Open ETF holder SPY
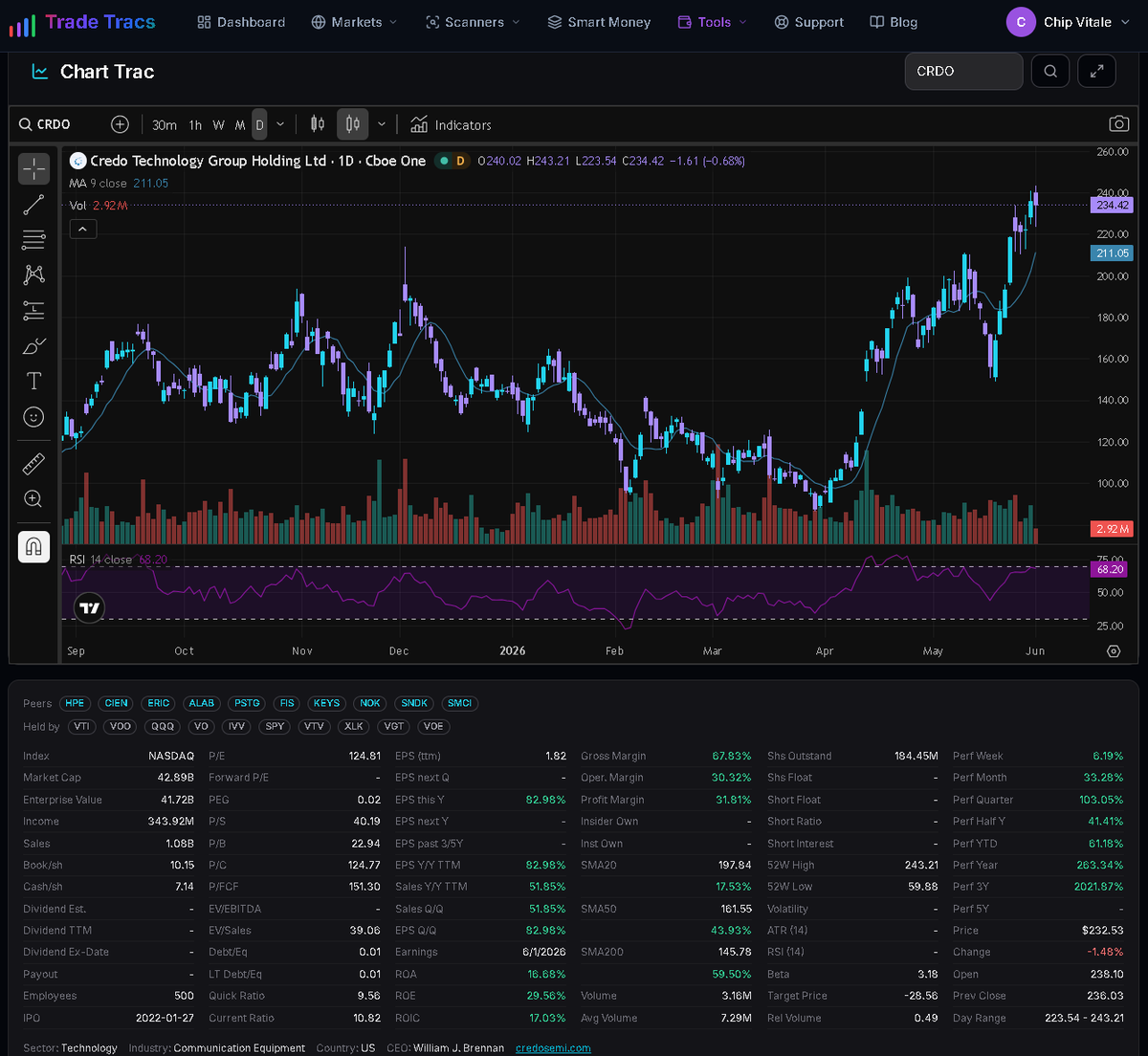 click(x=276, y=726)
